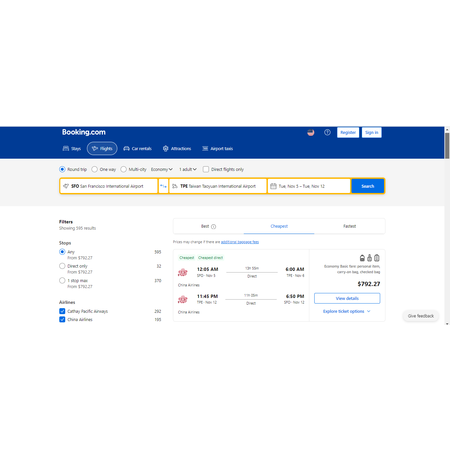Viewport: 450px width, 450px height.
Task: Click the page vertical scrollbar thumb
Action: tap(447, 146)
